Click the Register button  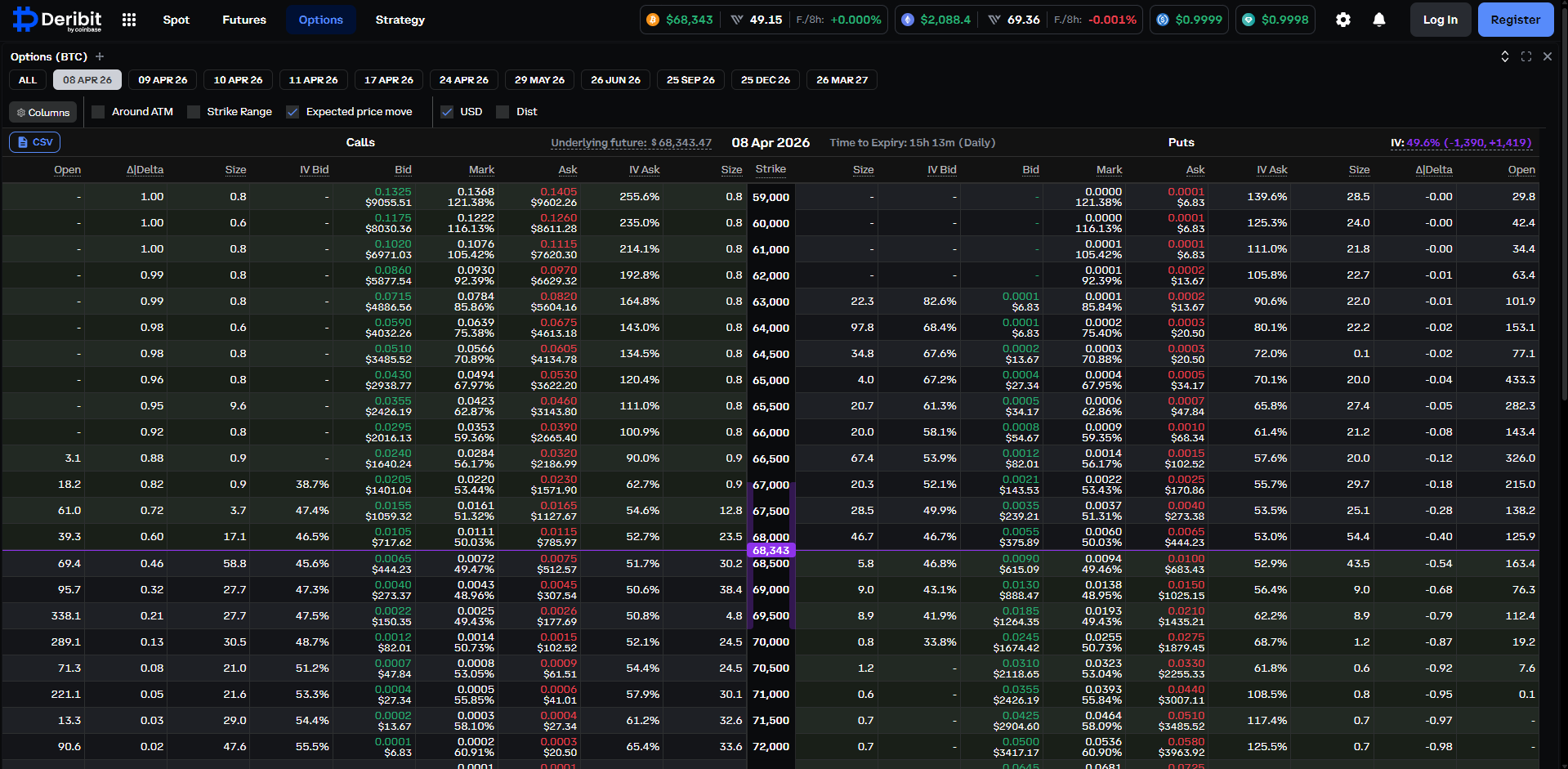[1515, 20]
